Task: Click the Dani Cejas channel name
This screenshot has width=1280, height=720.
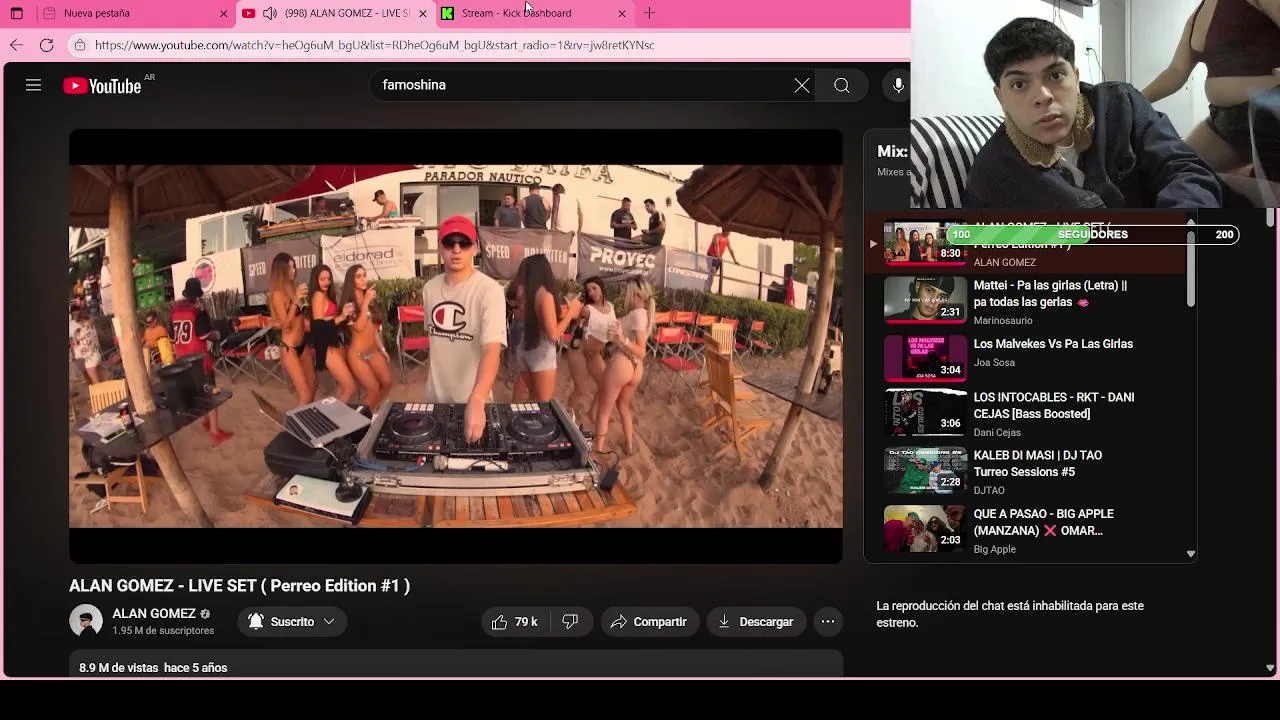Action: point(997,433)
